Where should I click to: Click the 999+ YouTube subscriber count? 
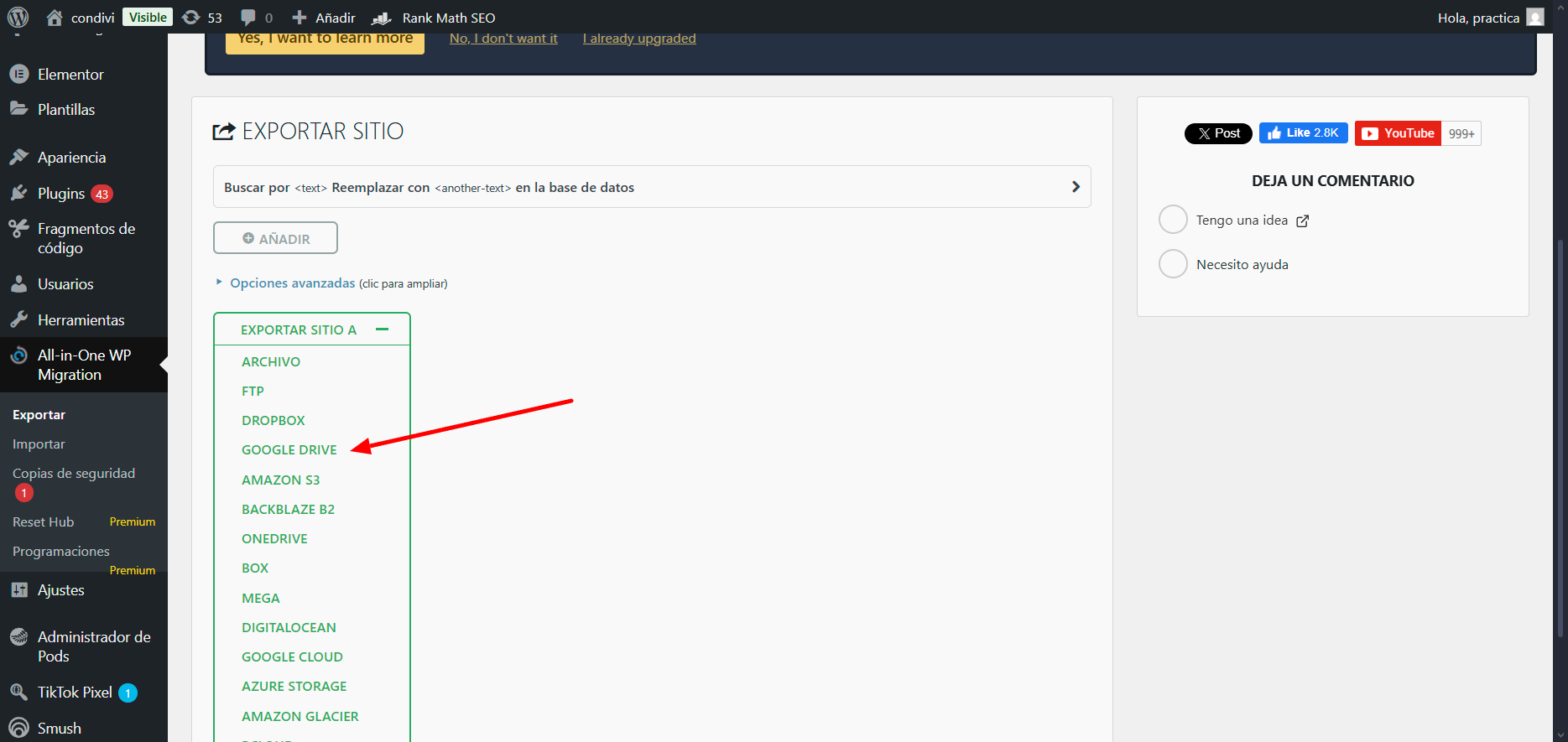tap(1461, 133)
